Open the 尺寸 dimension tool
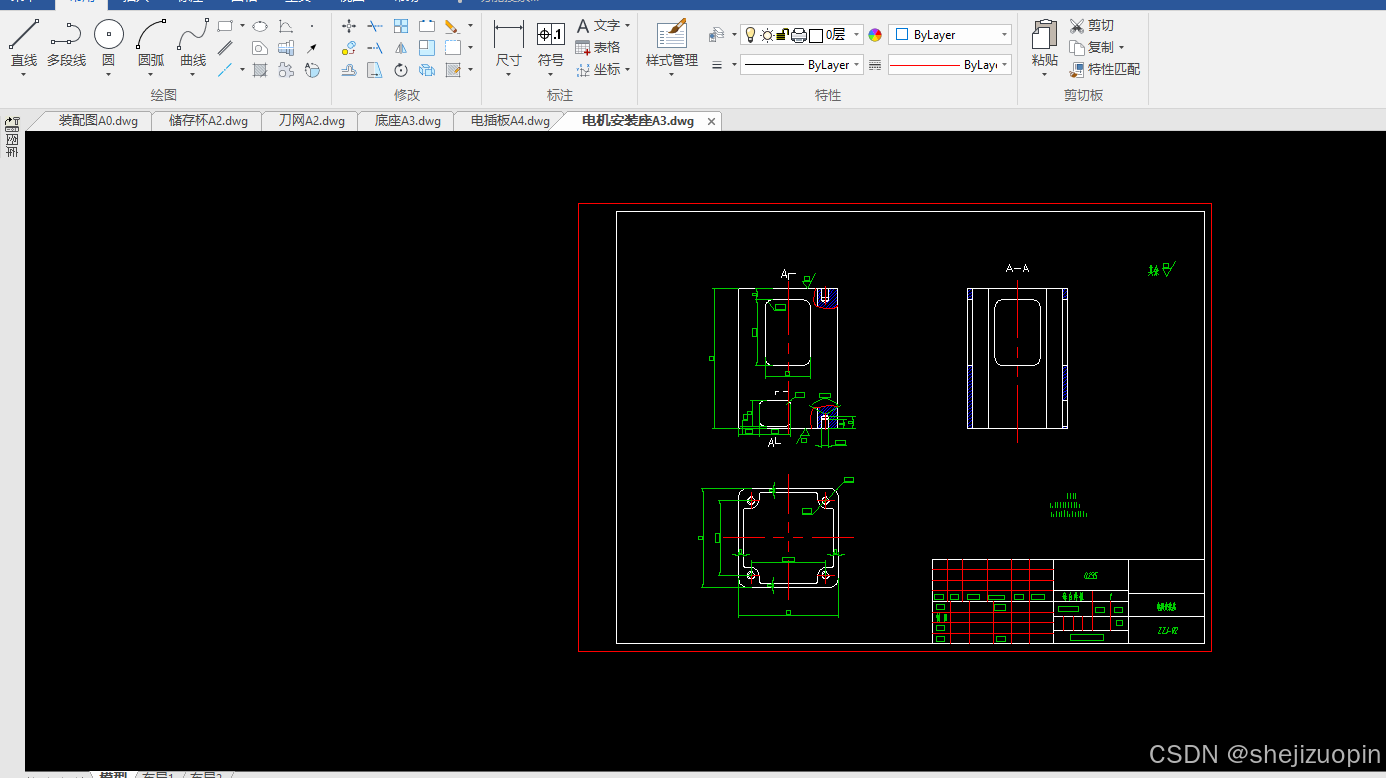 (509, 47)
